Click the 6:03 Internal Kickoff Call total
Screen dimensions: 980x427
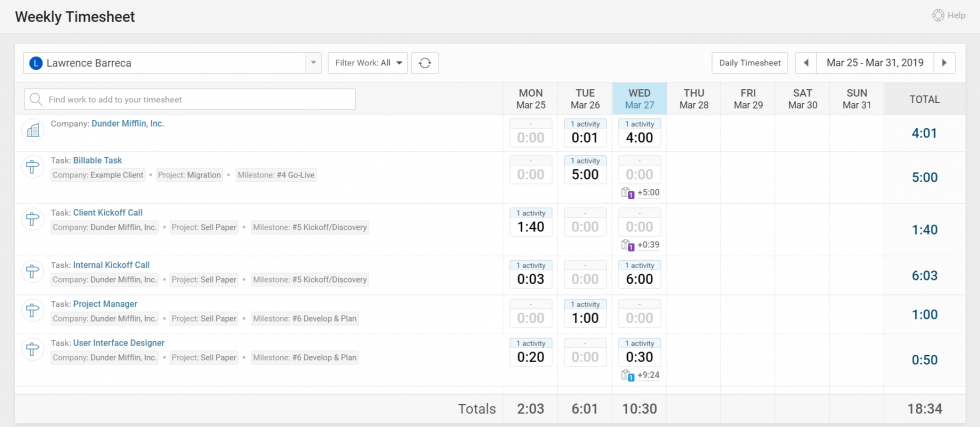click(x=925, y=276)
